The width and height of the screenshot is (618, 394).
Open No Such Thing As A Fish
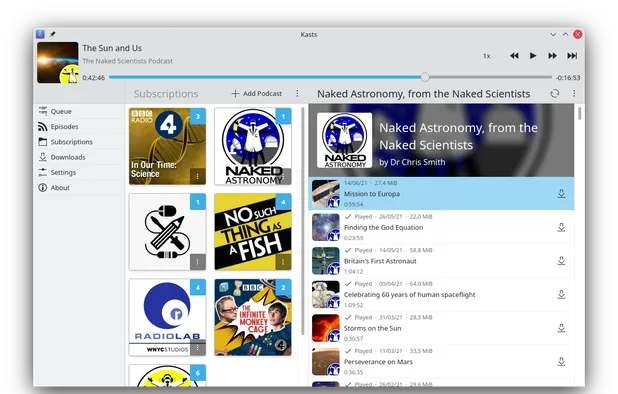[253, 232]
